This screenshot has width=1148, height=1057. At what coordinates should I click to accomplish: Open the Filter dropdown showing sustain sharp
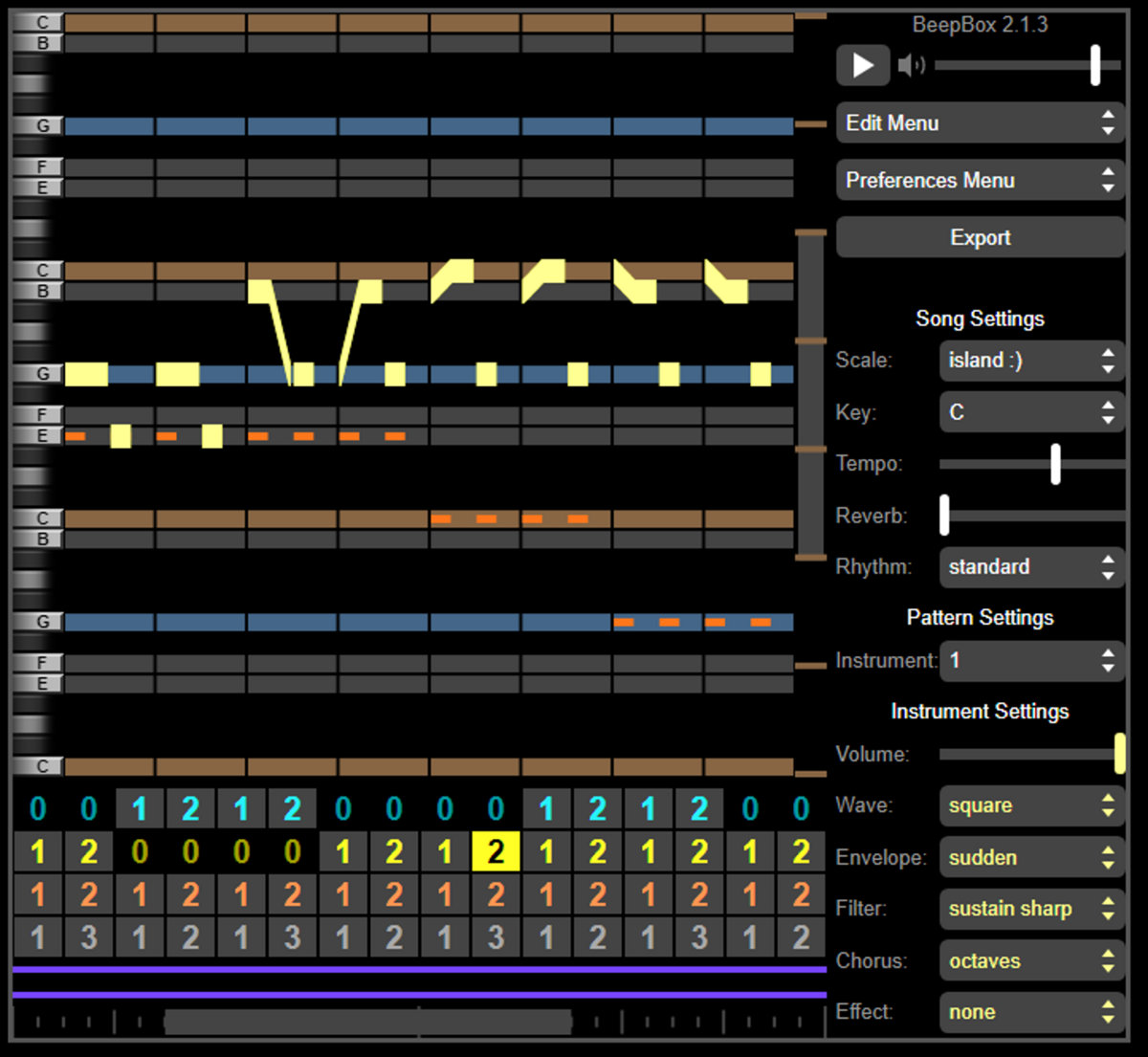(x=1030, y=909)
